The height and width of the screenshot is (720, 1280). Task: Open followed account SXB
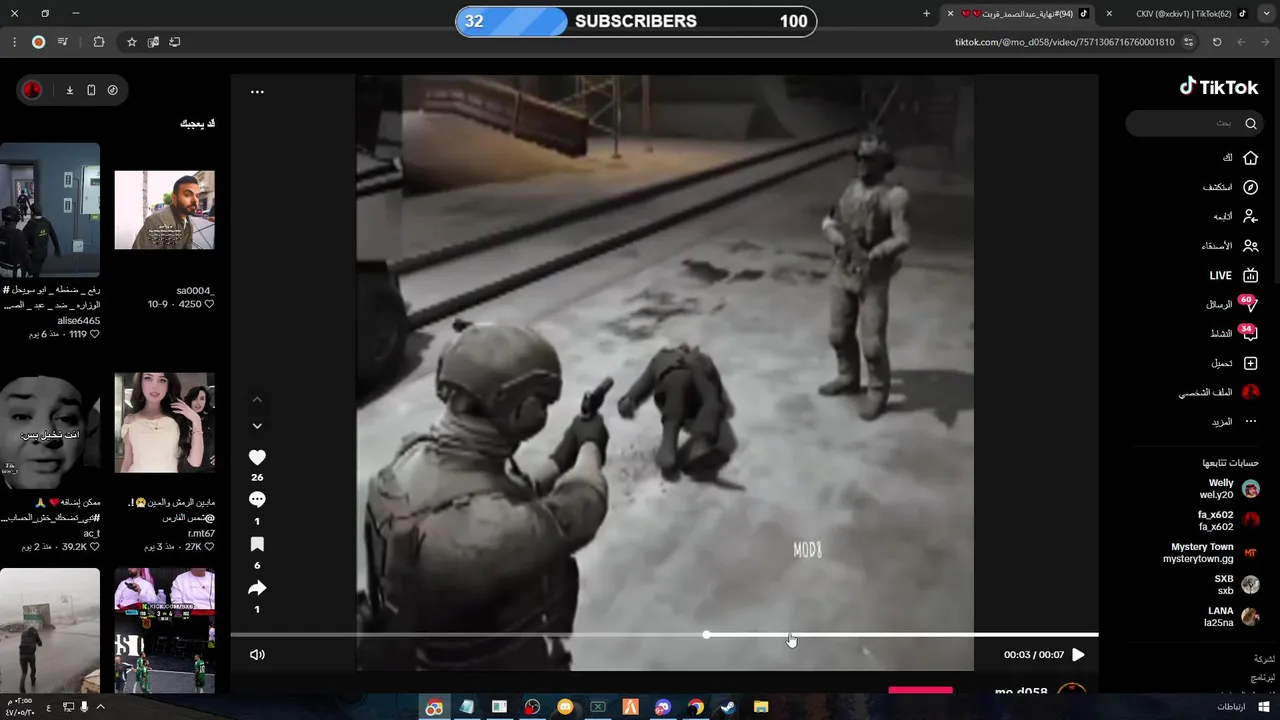tap(1237, 585)
